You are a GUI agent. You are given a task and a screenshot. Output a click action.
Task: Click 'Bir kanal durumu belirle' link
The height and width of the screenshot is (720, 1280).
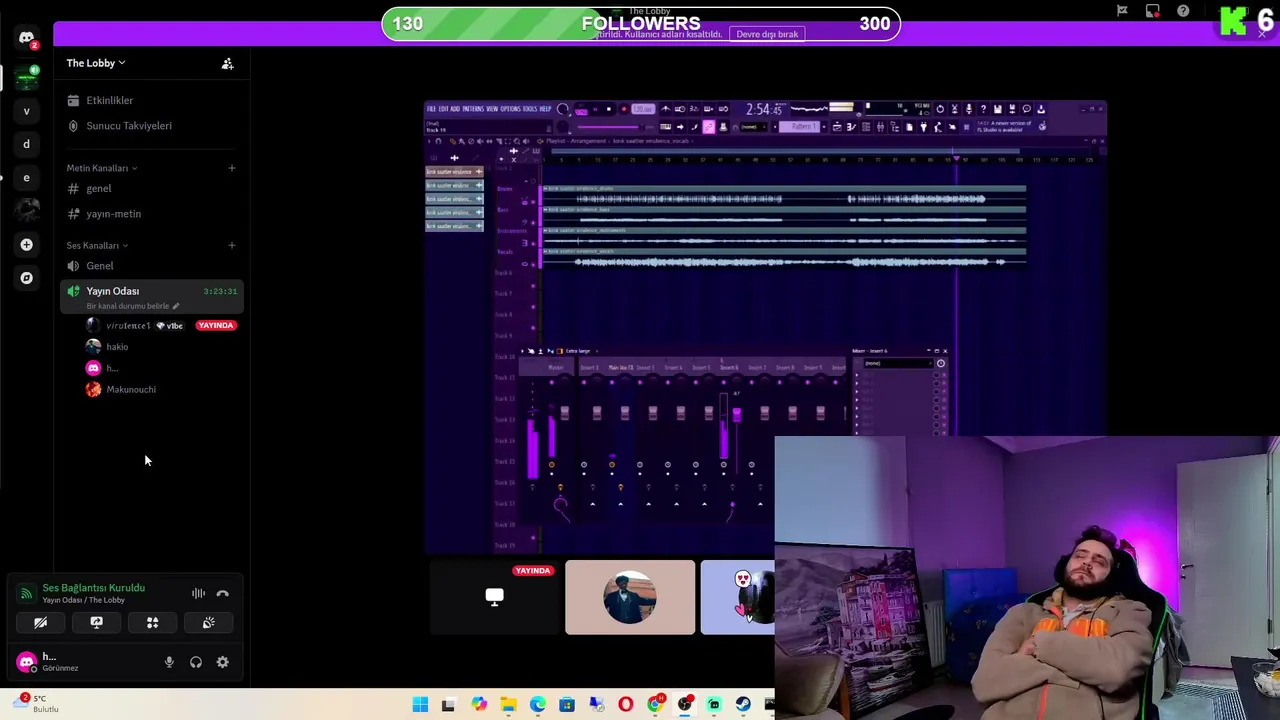(132, 306)
